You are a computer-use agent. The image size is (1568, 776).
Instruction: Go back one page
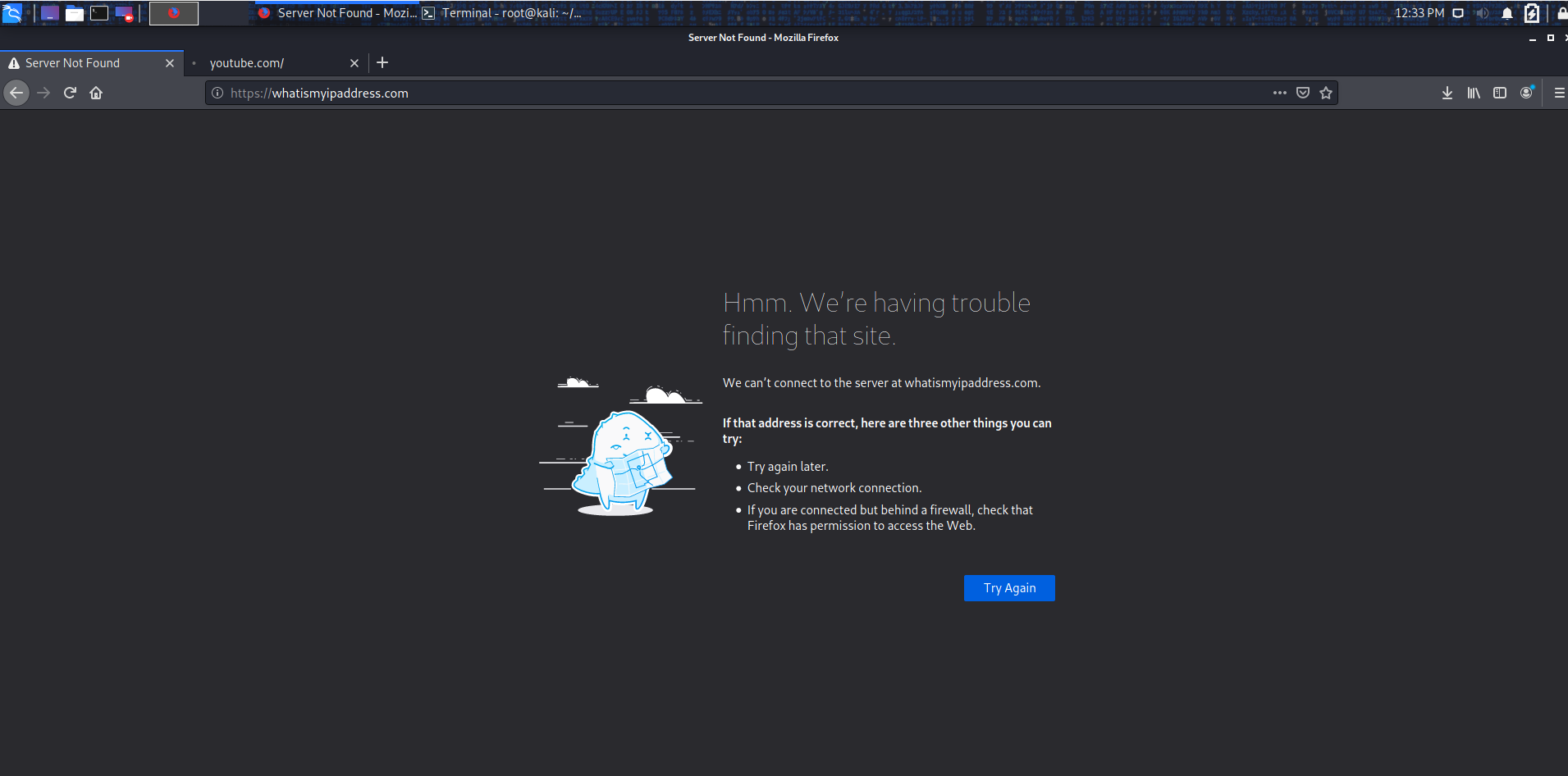coord(16,93)
